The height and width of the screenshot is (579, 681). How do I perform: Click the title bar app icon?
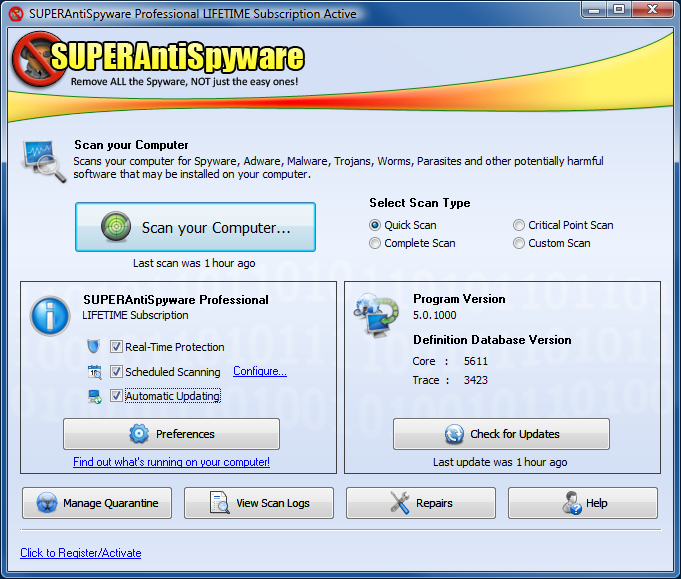tap(16, 14)
